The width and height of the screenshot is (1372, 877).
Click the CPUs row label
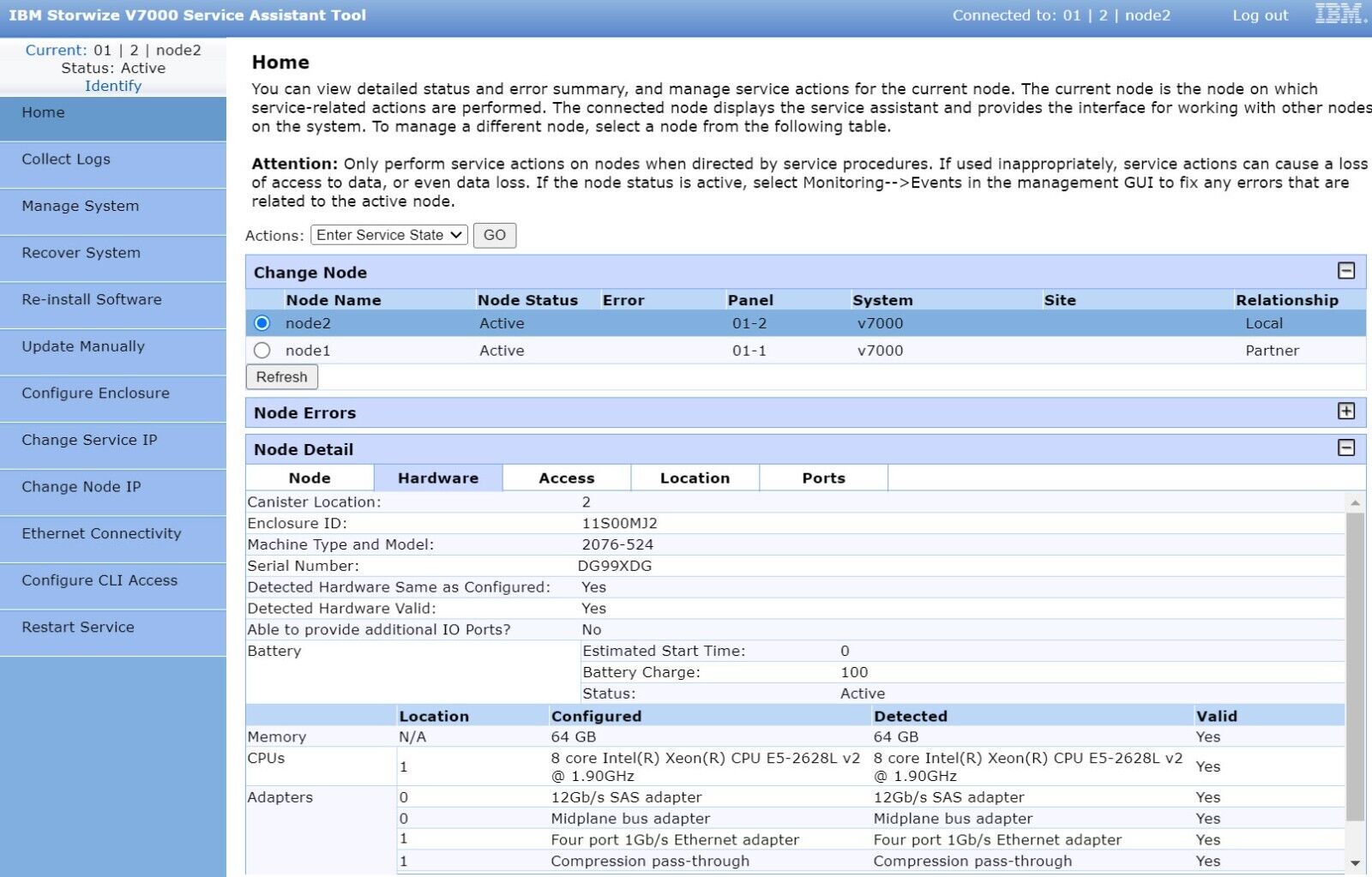click(x=266, y=758)
